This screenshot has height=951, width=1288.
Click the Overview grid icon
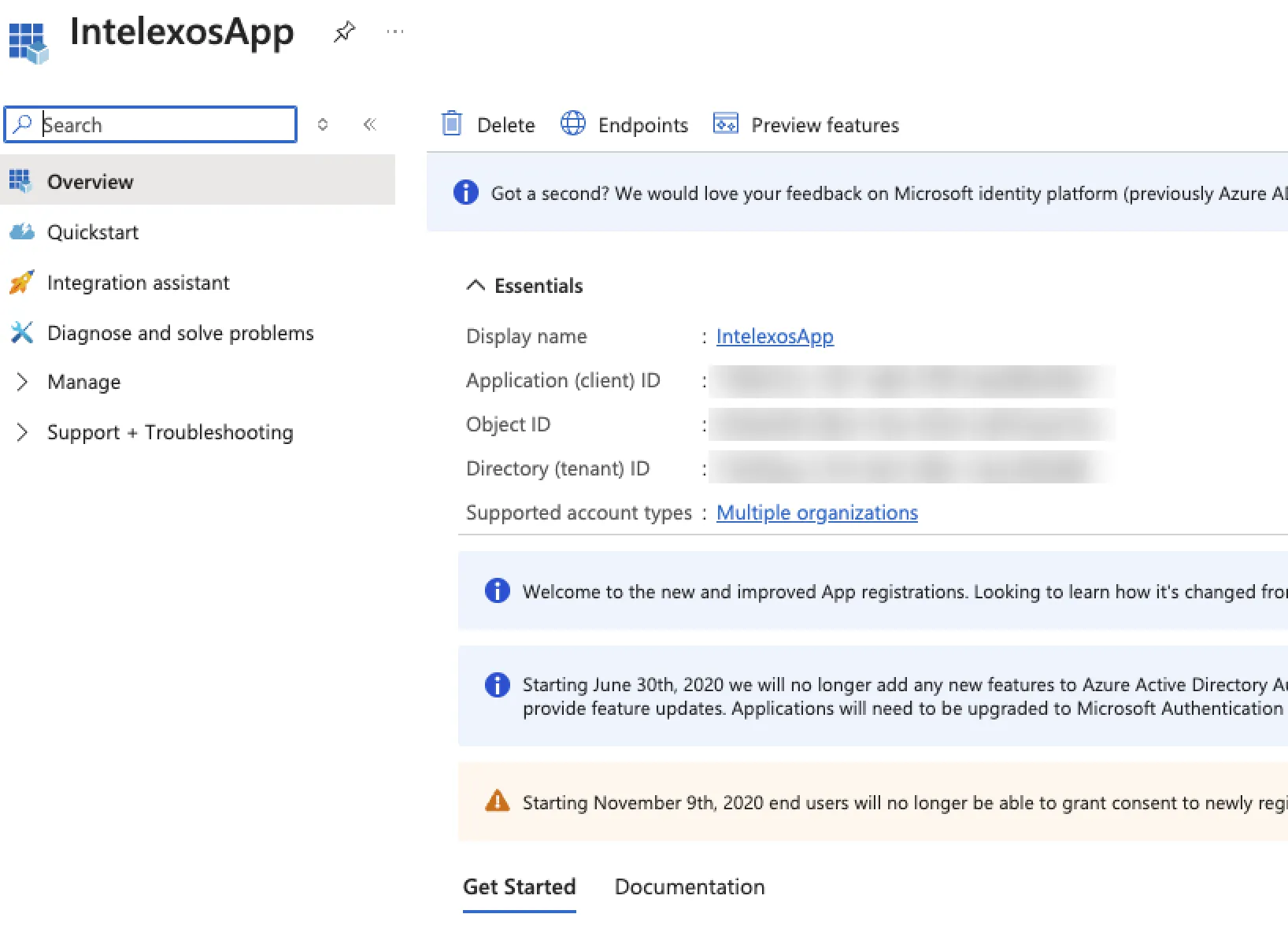point(20,181)
